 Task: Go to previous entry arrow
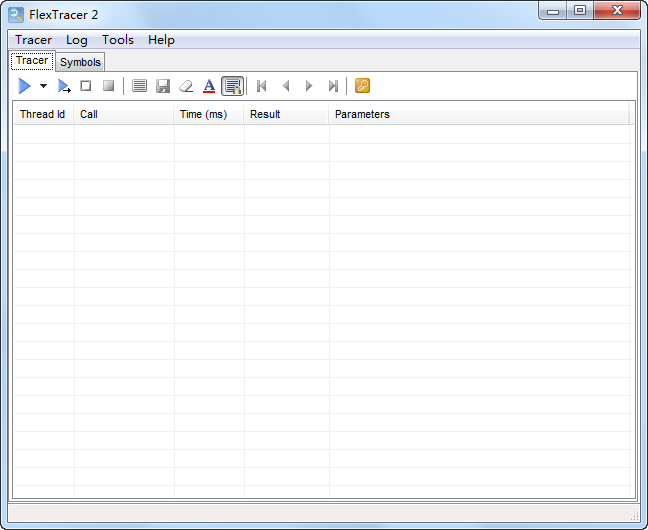286,86
